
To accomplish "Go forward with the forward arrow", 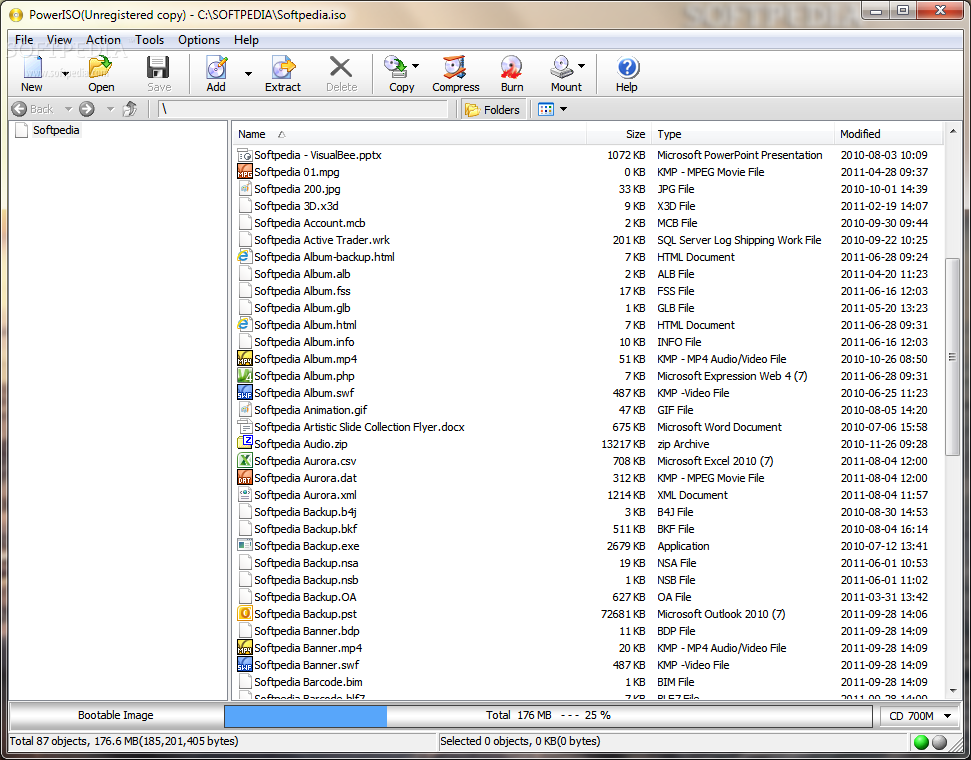I will click(x=87, y=109).
